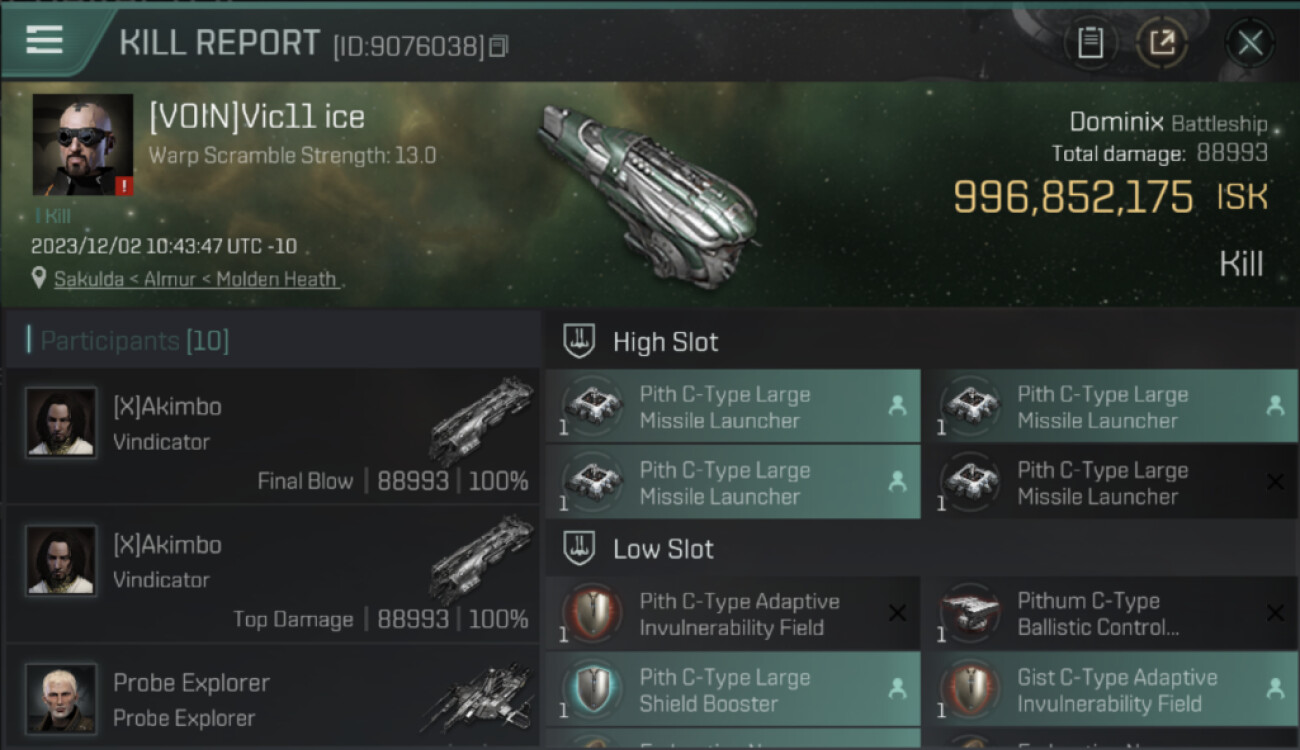
Task: Select the Pithum C-Type Ballistic Control module
Action: tap(1110, 614)
